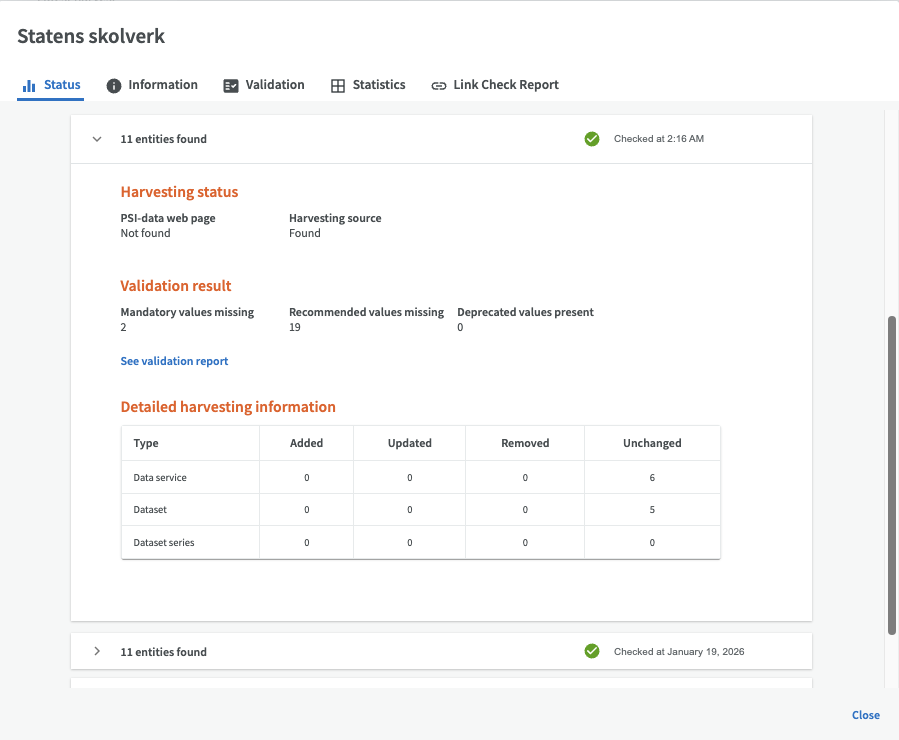This screenshot has width=899, height=740.
Task: Click the chain-link icon for Link Check Report
Action: pyautogui.click(x=438, y=86)
